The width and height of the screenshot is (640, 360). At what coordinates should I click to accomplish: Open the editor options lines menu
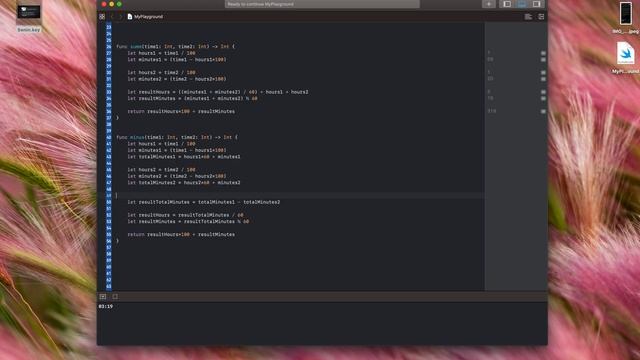pos(528,17)
